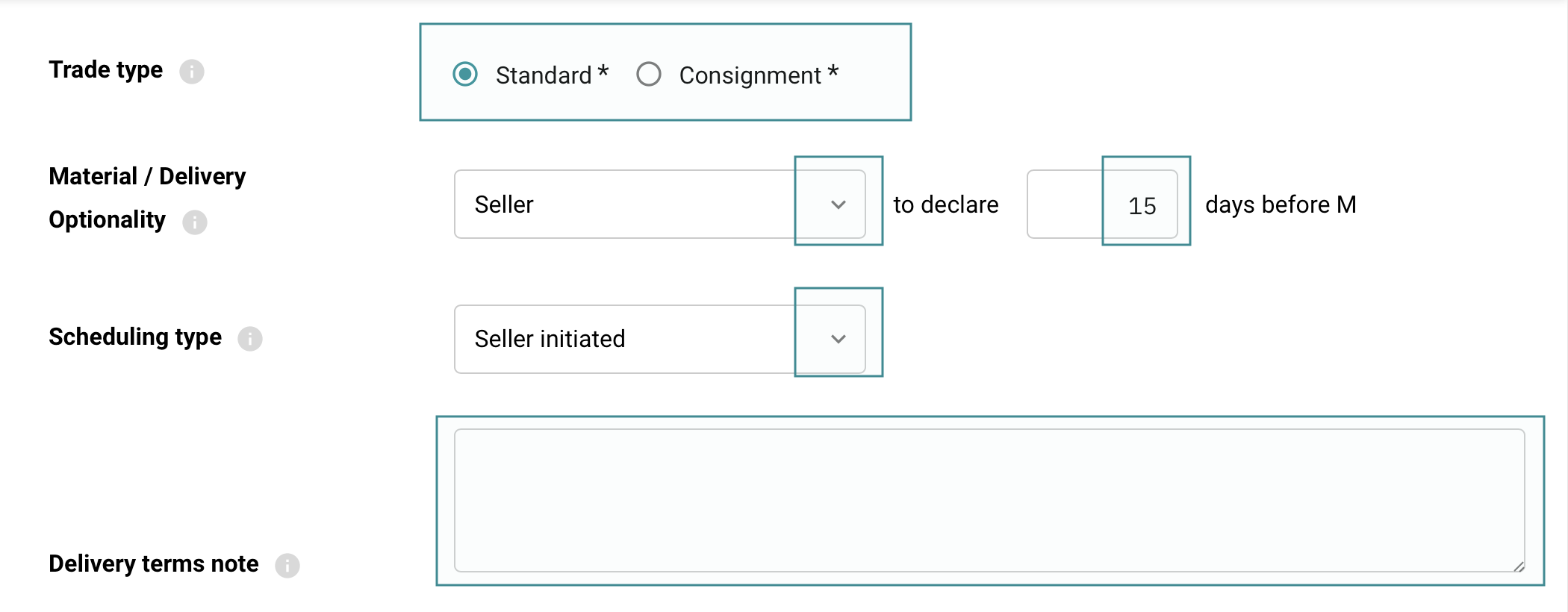Click the Trade type field label
Viewport: 1568px width, 612px height.
tap(105, 69)
